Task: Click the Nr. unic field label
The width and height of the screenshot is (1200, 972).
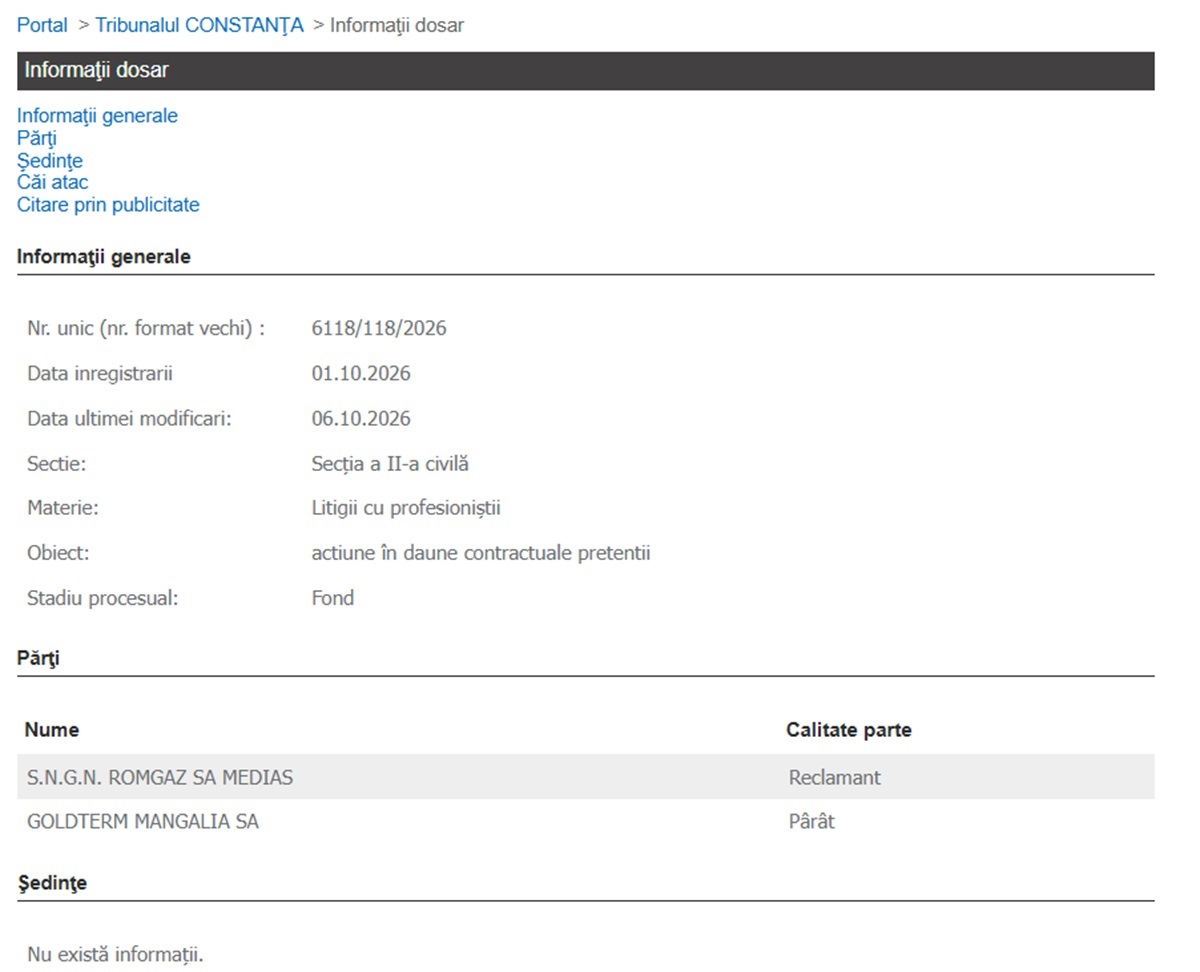Action: (146, 328)
